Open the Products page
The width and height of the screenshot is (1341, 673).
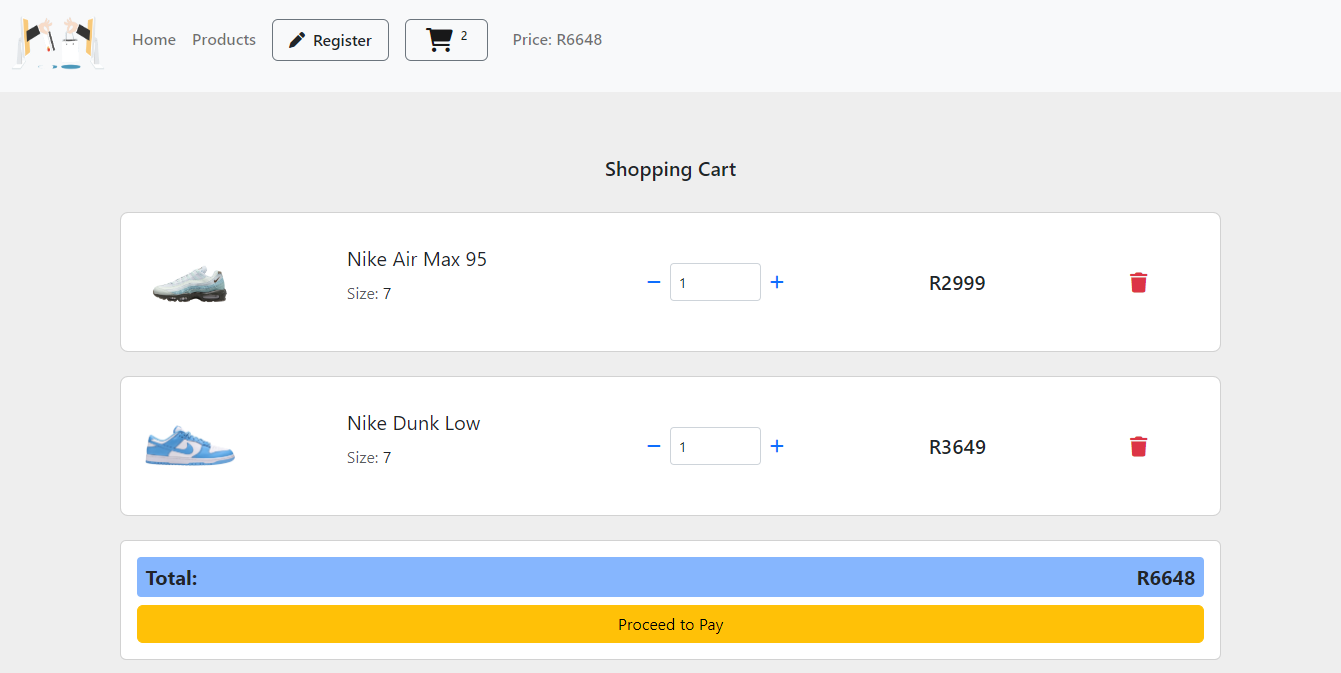coord(224,40)
